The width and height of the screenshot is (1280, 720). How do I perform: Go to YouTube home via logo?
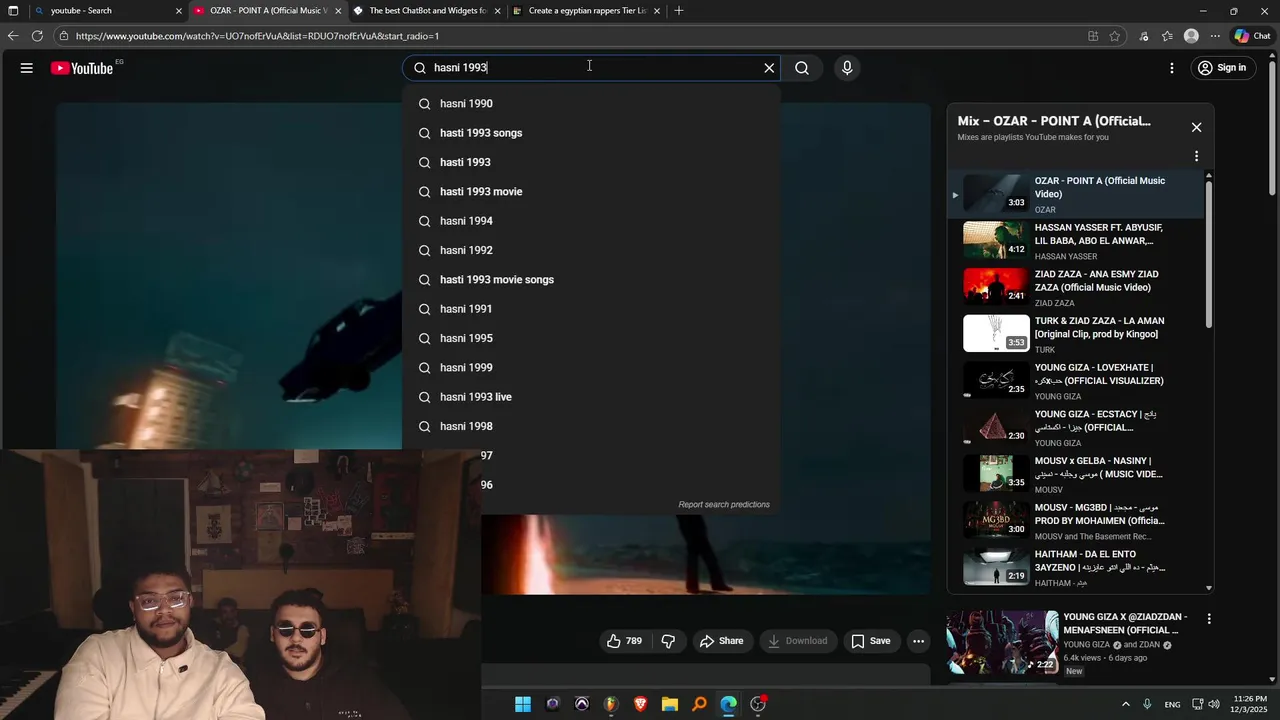(x=82, y=68)
